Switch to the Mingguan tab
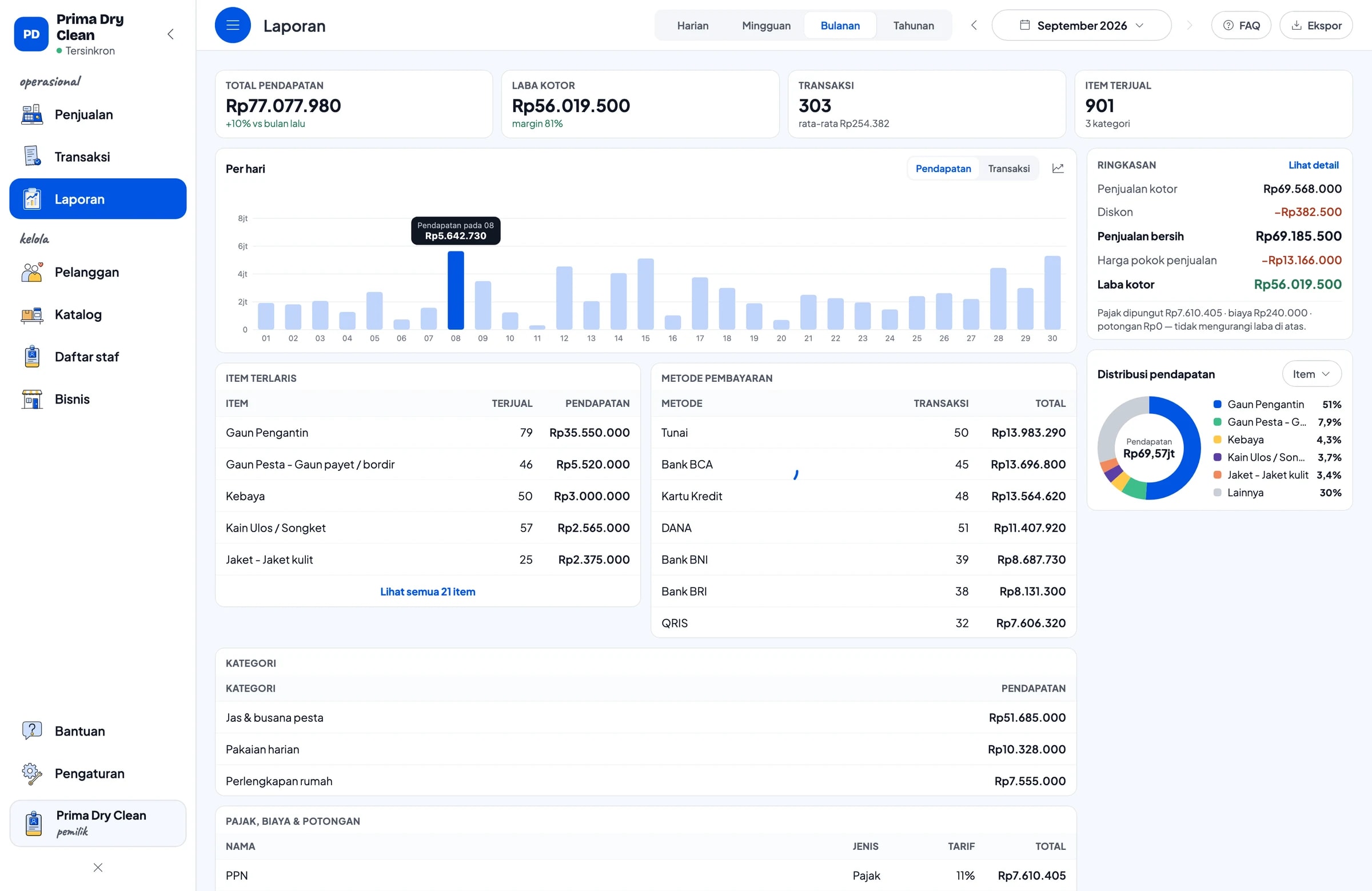This screenshot has width=1372, height=891. point(766,25)
